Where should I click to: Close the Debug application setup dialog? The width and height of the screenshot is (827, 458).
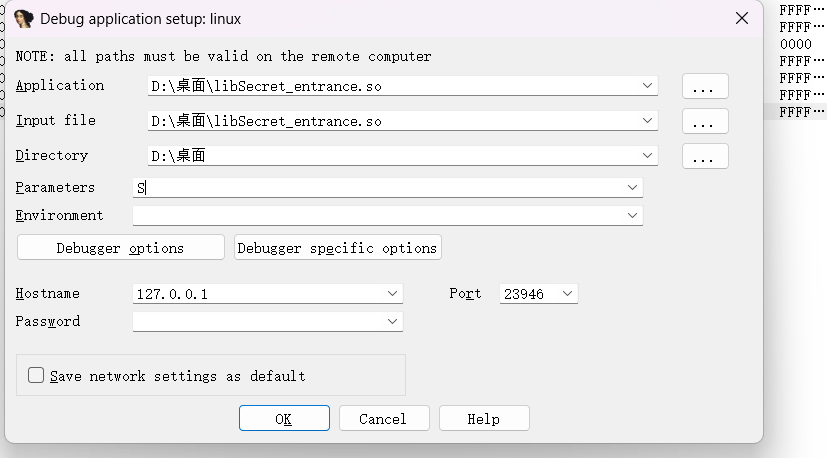(741, 18)
